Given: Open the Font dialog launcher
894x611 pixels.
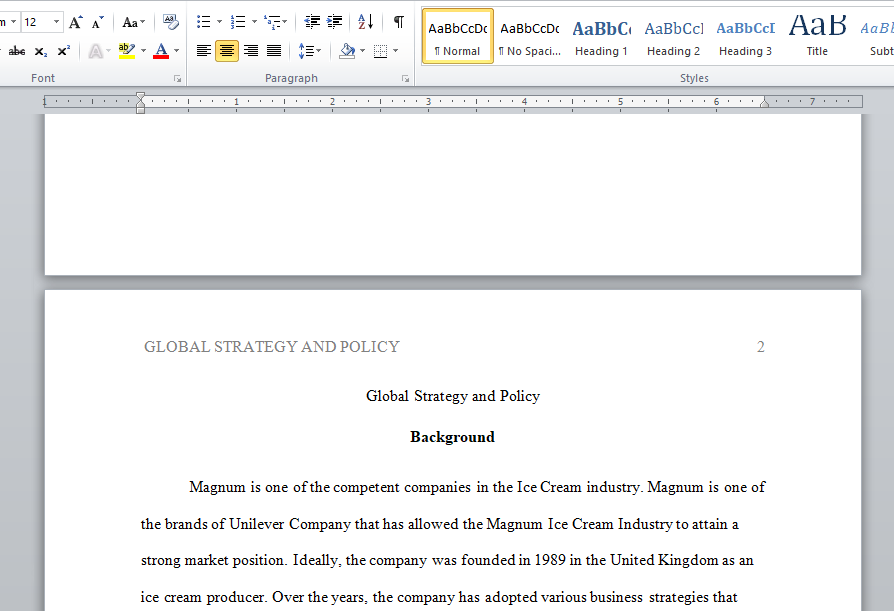Looking at the screenshot, I should point(177,79).
